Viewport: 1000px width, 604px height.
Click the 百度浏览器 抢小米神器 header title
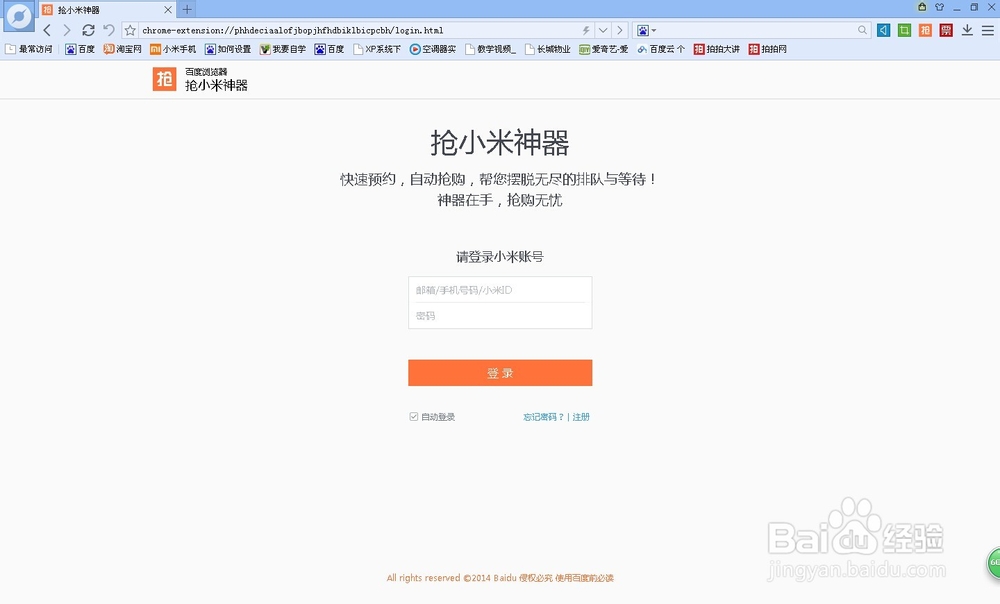click(x=216, y=80)
